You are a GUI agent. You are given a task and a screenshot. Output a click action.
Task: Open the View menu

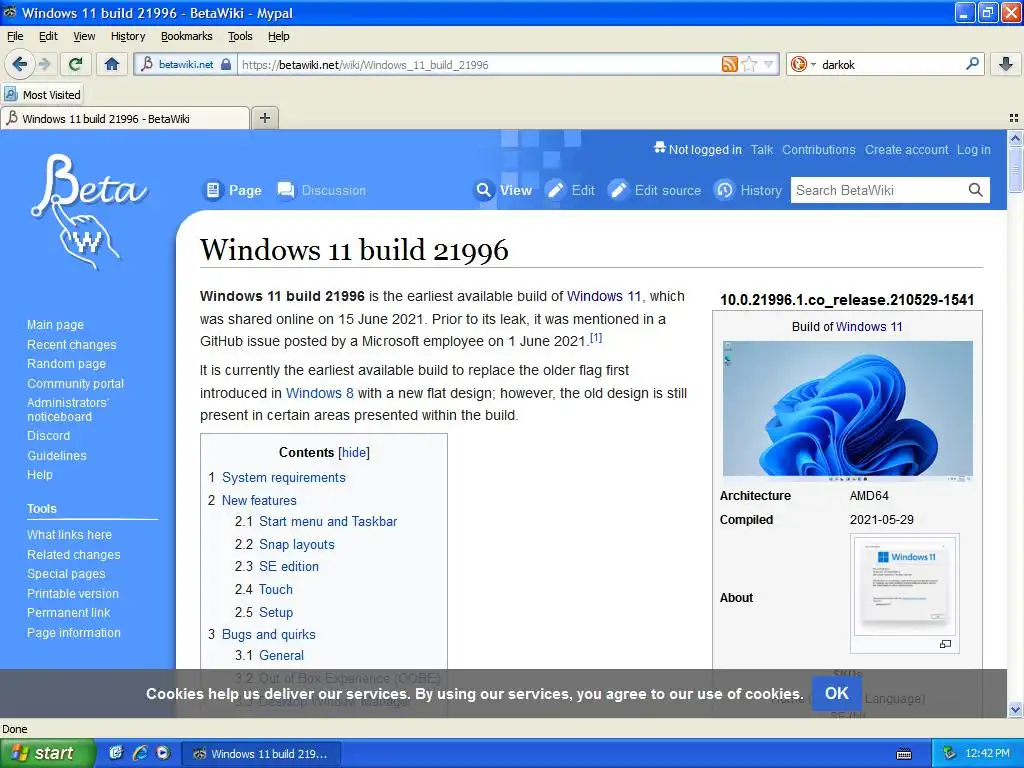pyautogui.click(x=84, y=37)
